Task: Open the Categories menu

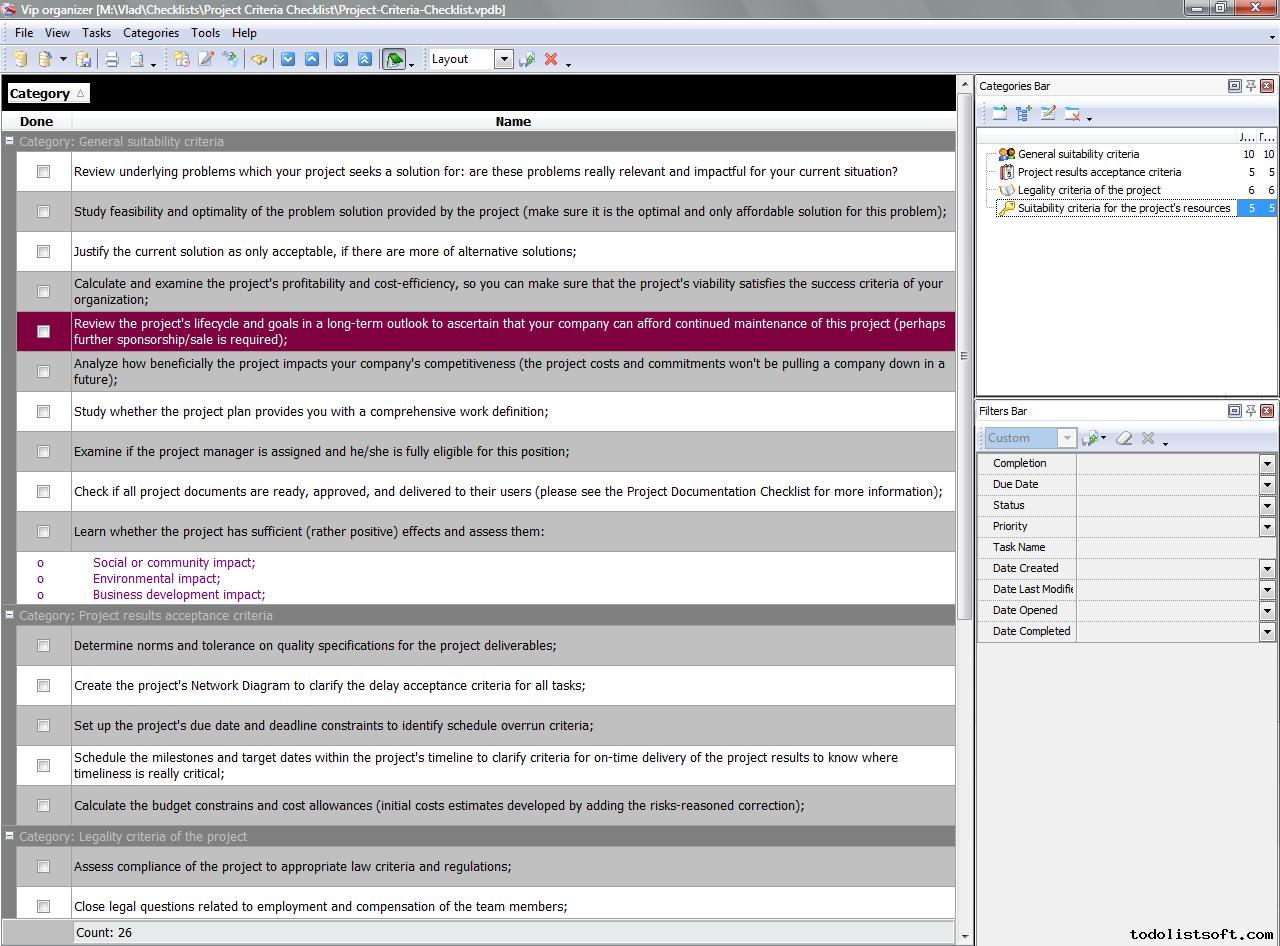Action: tap(150, 33)
